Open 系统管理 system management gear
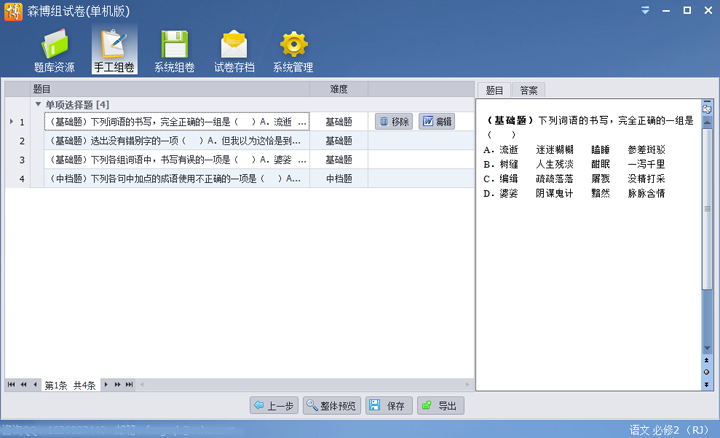The image size is (720, 438). pos(292,51)
